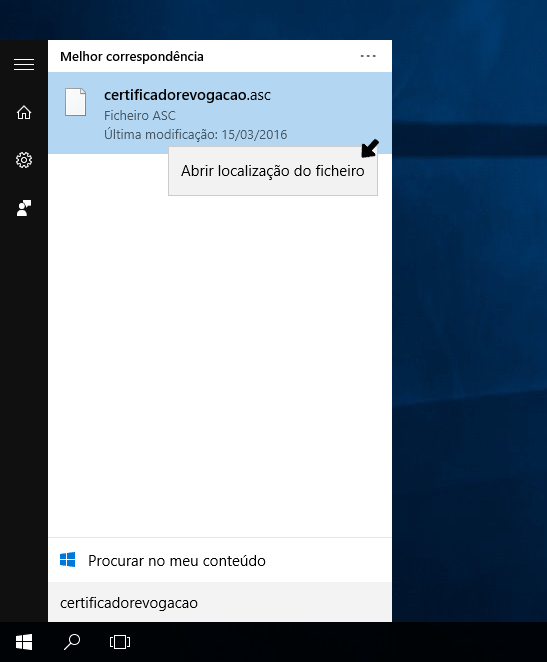This screenshot has width=547, height=662.
Task: Focus the search box containing 'certificadorevogacao'
Action: pos(220,602)
